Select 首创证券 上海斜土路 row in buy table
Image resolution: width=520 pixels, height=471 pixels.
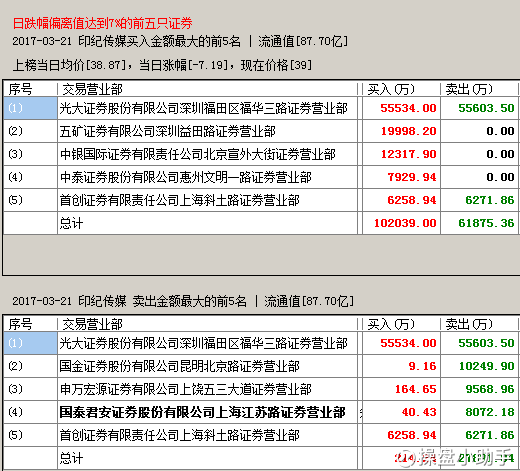click(x=261, y=200)
